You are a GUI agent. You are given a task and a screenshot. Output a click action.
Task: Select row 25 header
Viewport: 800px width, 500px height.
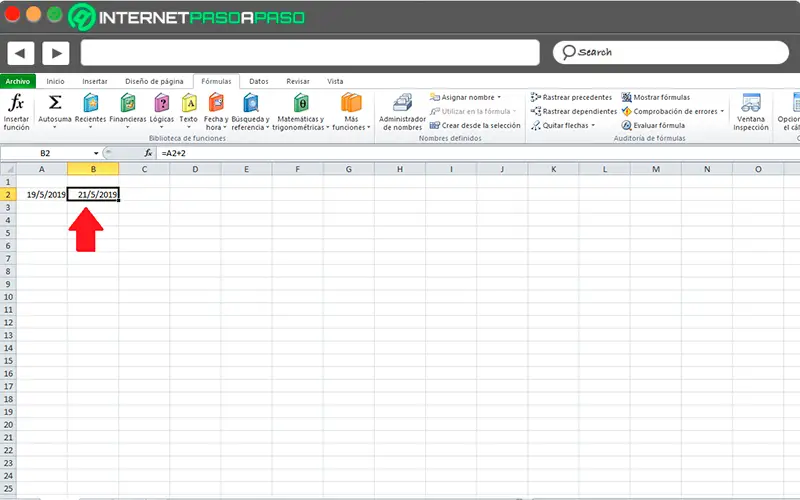(x=8, y=488)
